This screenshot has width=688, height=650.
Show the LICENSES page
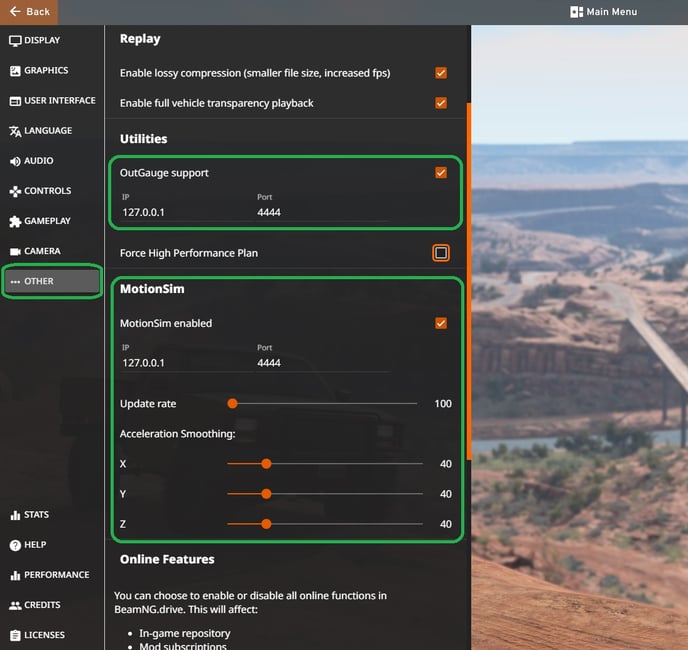tap(52, 635)
